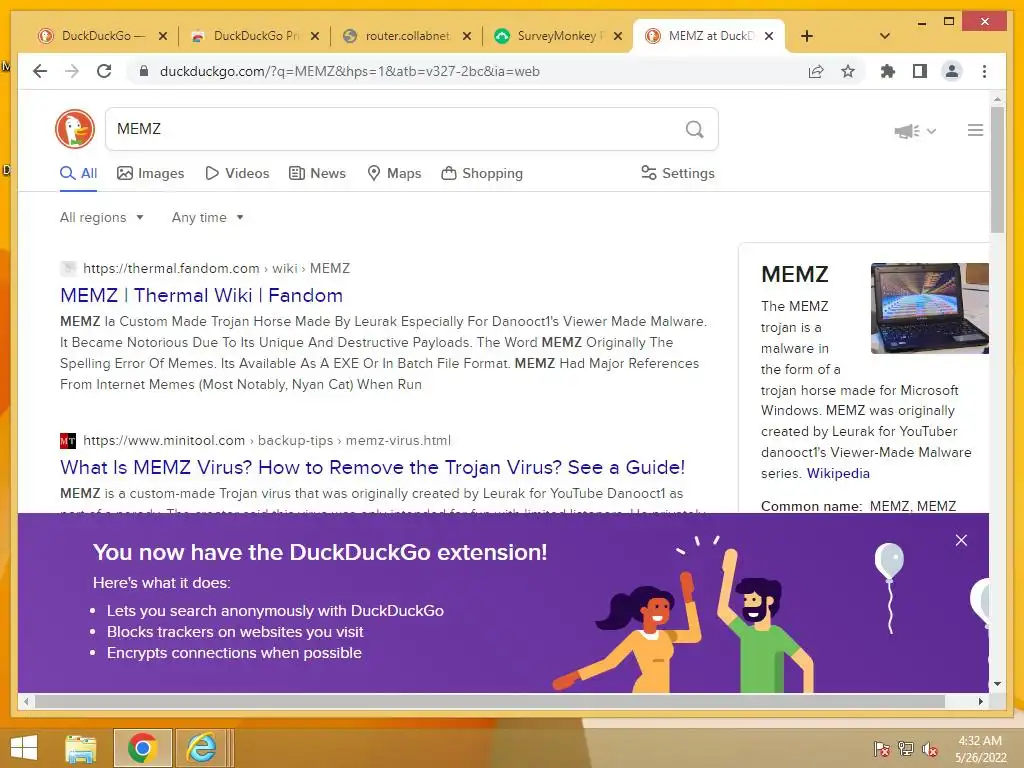Switch to router.collabnet tab

click(406, 36)
